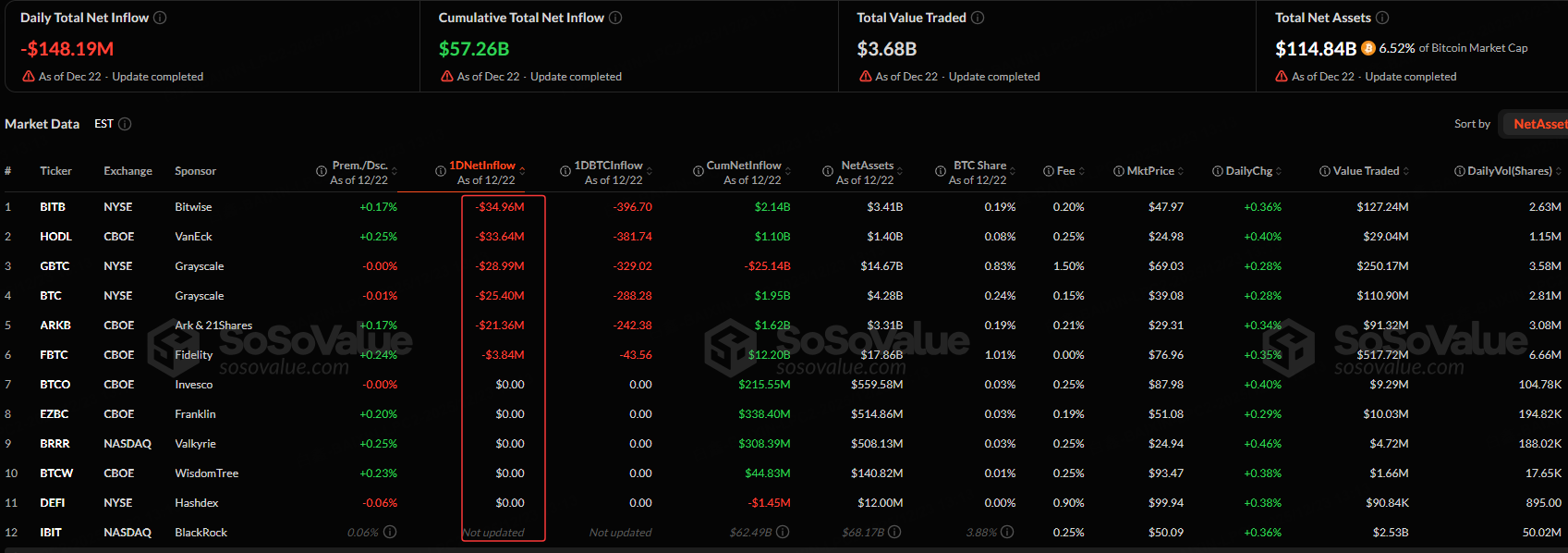Open the BTCO ticker link
The width and height of the screenshot is (1568, 553).
[x=55, y=385]
